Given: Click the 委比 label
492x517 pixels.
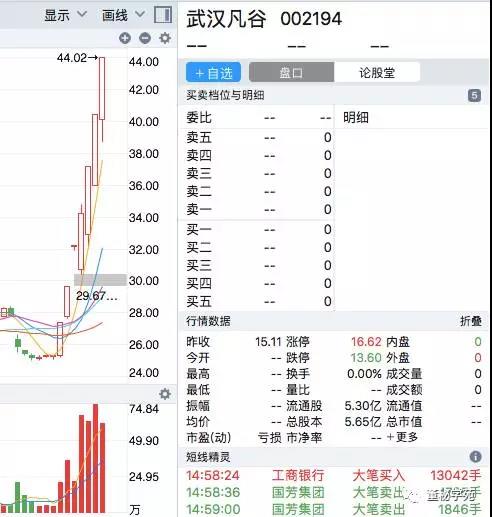Looking at the screenshot, I should coord(199,117).
